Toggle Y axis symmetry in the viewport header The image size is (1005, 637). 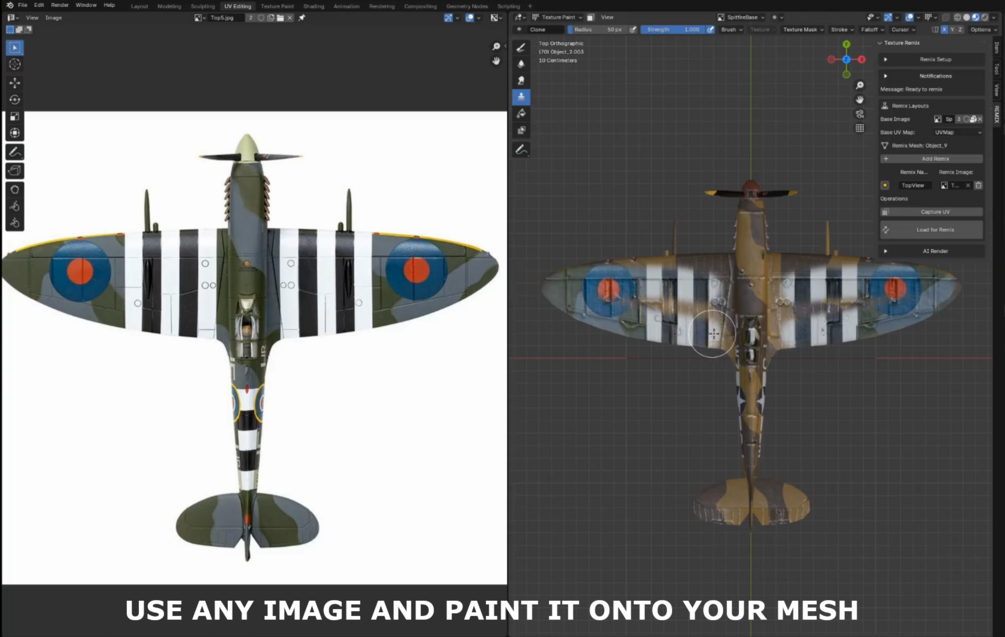(x=952, y=29)
